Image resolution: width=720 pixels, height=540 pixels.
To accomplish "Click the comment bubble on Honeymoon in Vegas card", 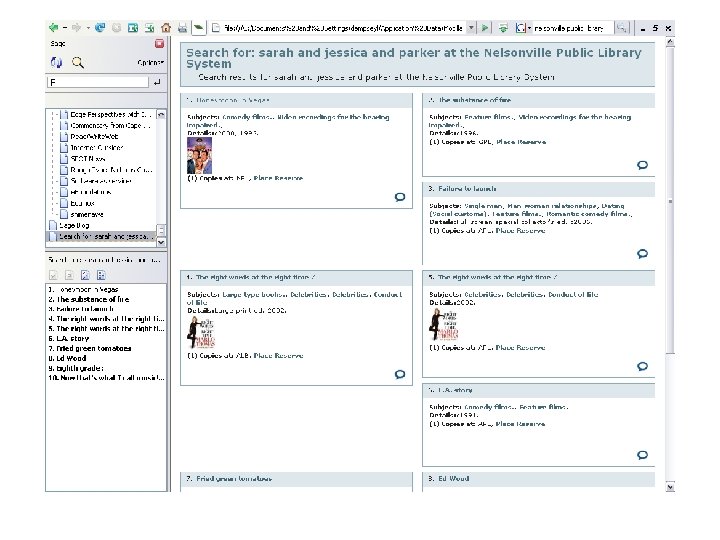I will tap(400, 197).
